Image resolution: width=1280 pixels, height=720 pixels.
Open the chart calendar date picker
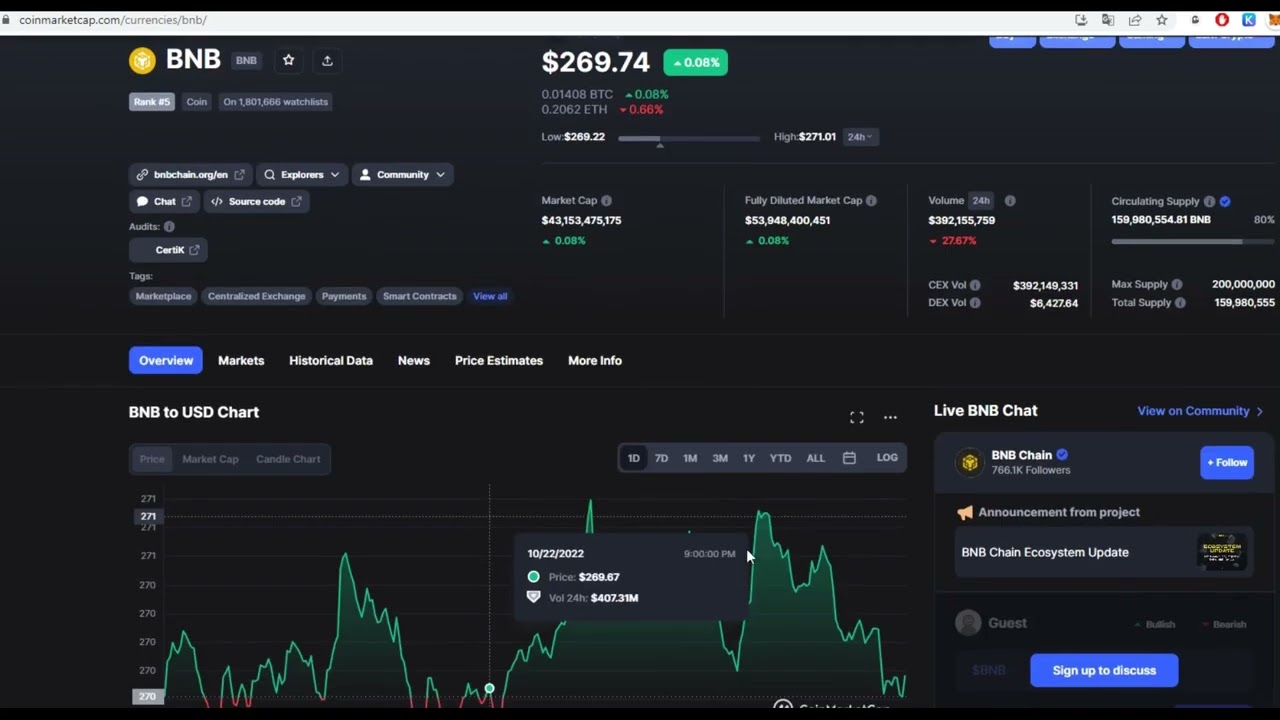click(x=849, y=458)
